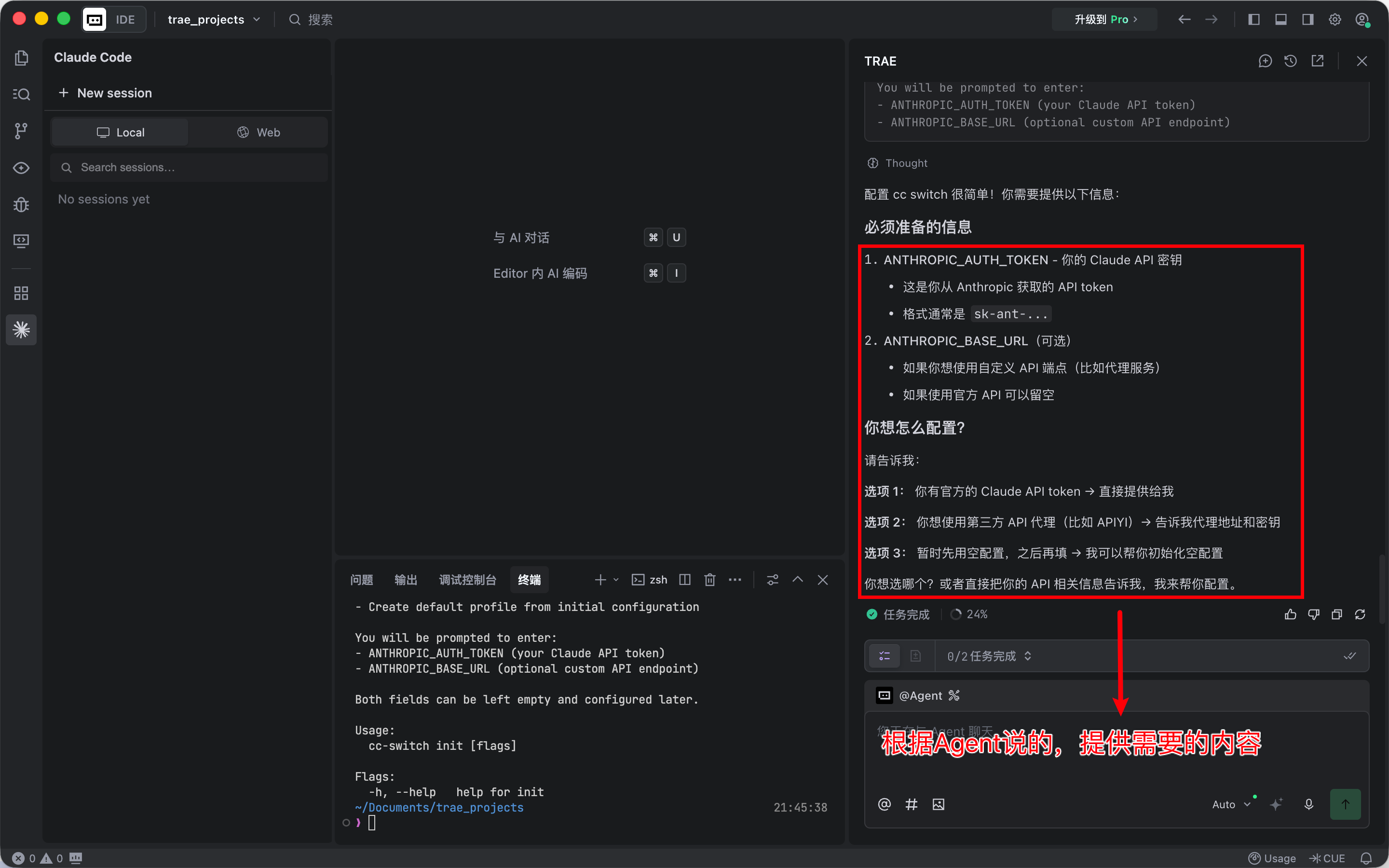Open settings gear in title bar
Screen dimensions: 1389x868
tap(1335, 19)
